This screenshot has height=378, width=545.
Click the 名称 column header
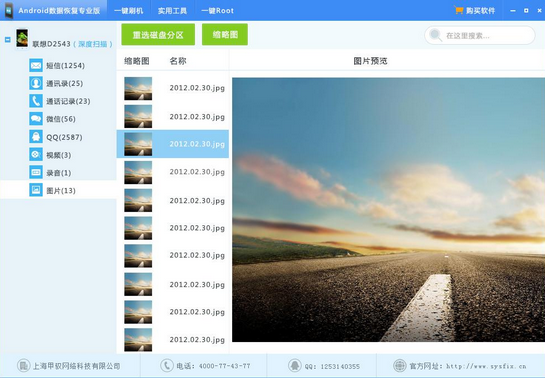(178, 61)
